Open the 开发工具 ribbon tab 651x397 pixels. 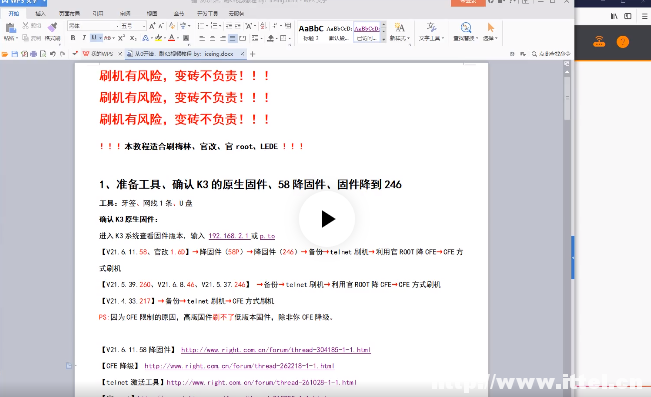click(207, 13)
